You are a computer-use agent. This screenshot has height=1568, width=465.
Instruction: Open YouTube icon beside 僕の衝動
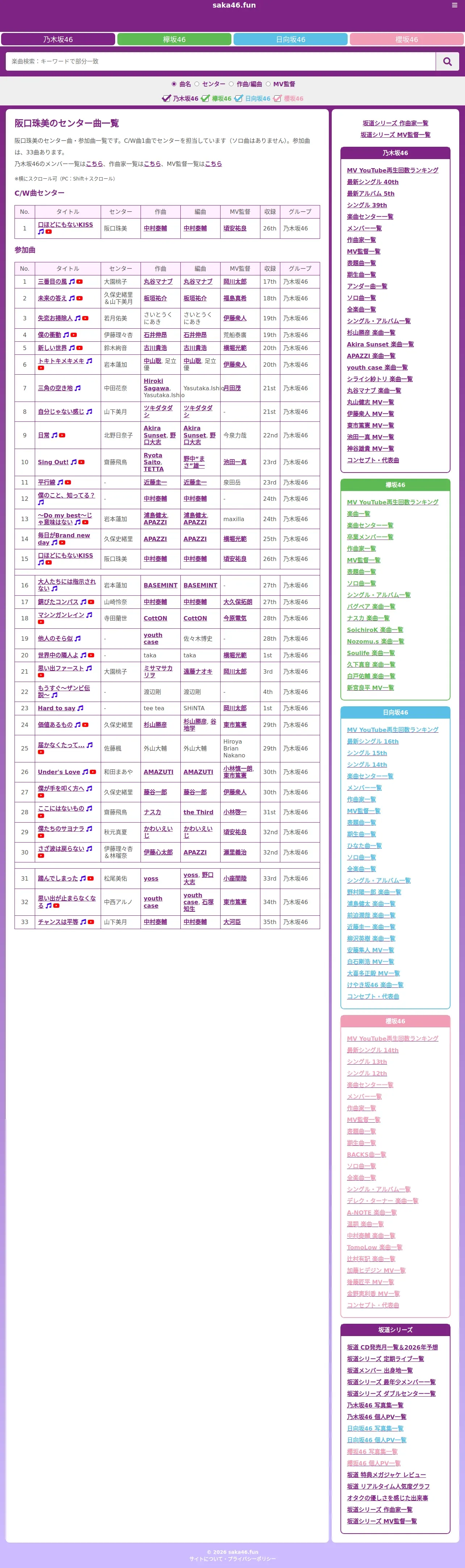74,335
